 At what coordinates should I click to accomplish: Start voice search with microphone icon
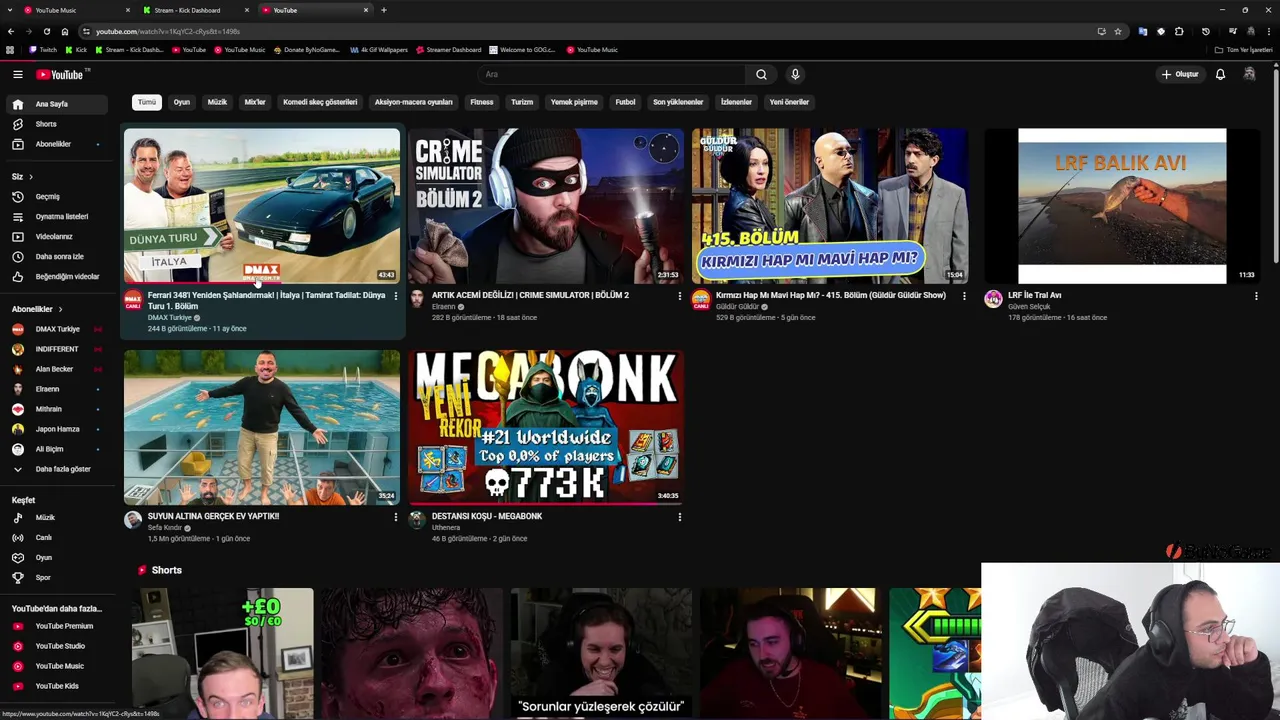coord(795,74)
